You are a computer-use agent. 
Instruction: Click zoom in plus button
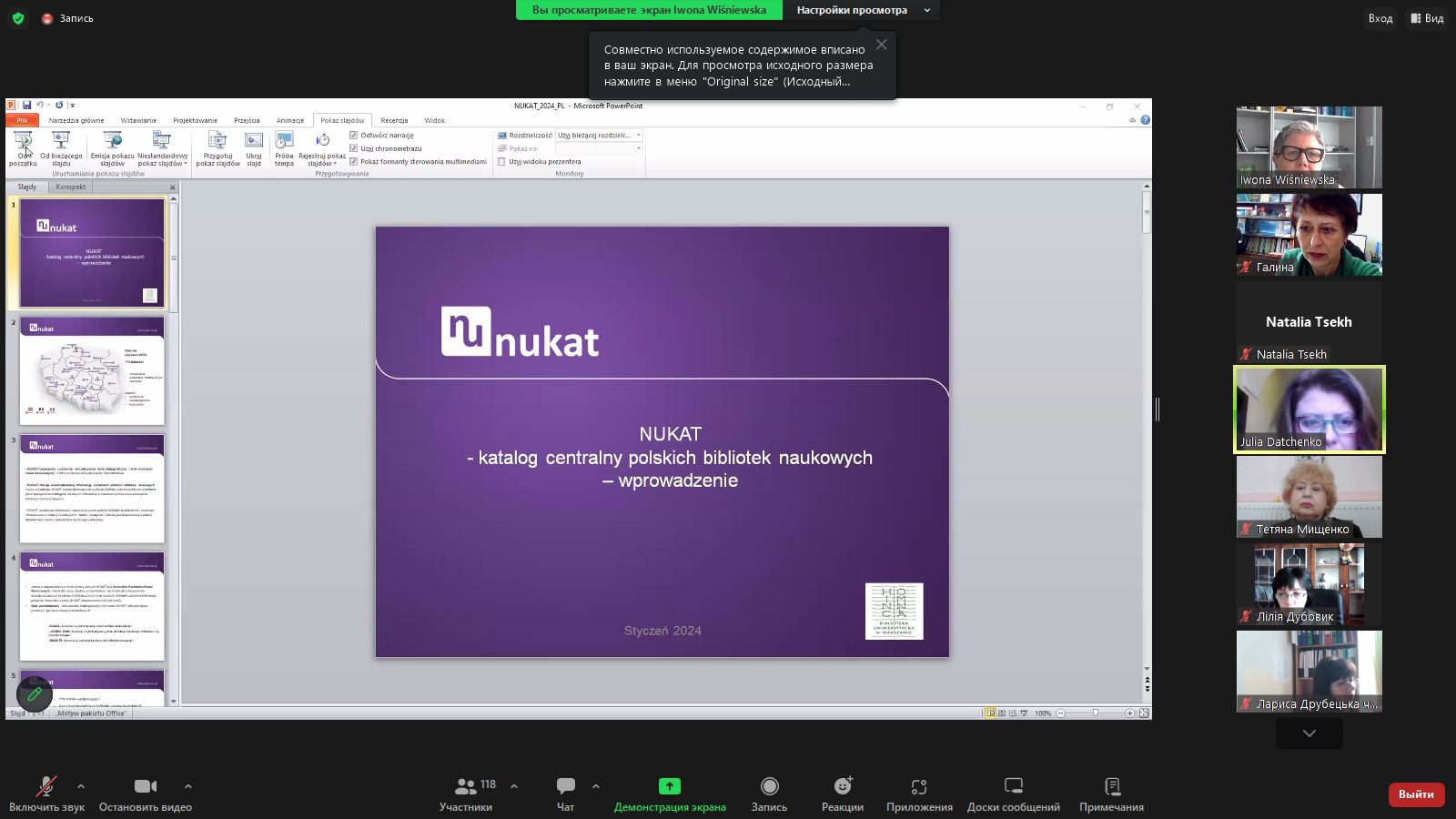click(1130, 713)
